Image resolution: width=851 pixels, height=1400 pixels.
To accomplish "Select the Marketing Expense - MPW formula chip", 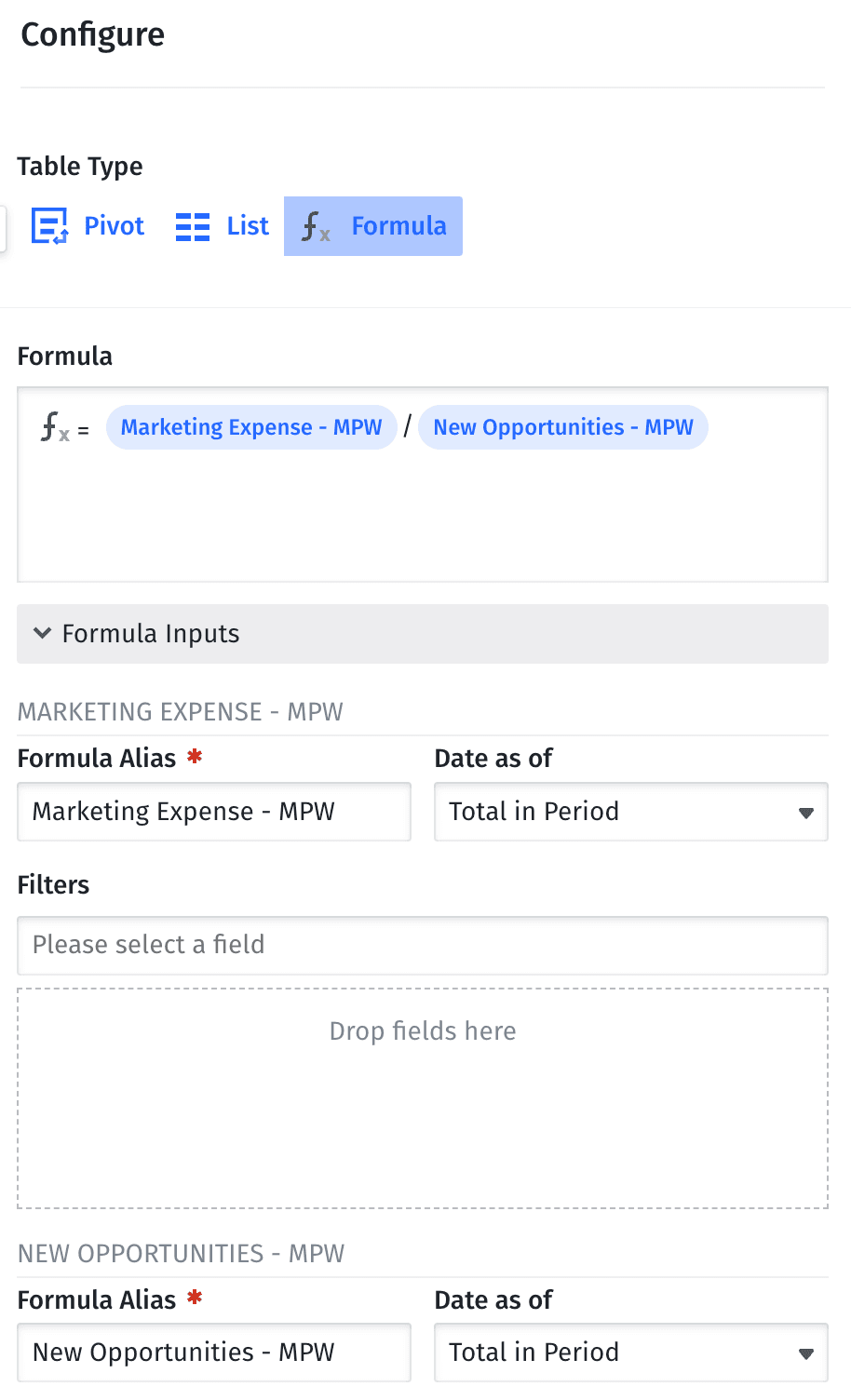I will (x=251, y=428).
